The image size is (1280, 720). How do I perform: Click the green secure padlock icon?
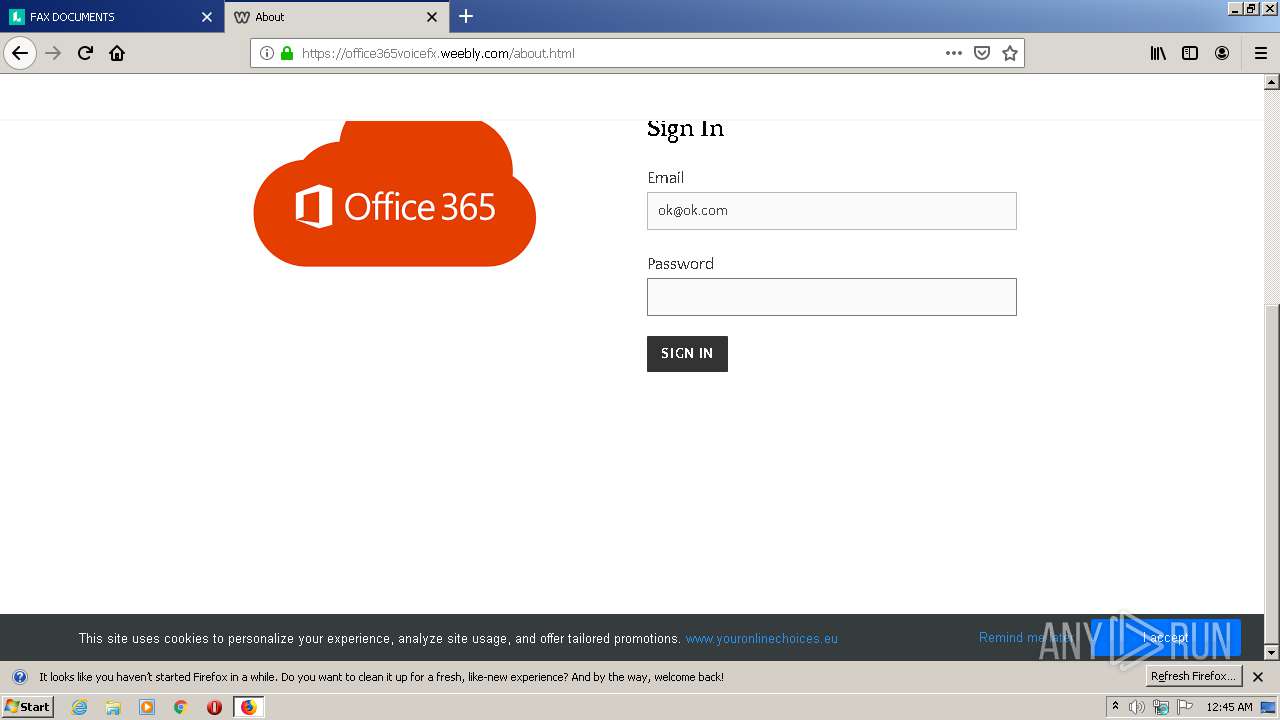point(287,53)
